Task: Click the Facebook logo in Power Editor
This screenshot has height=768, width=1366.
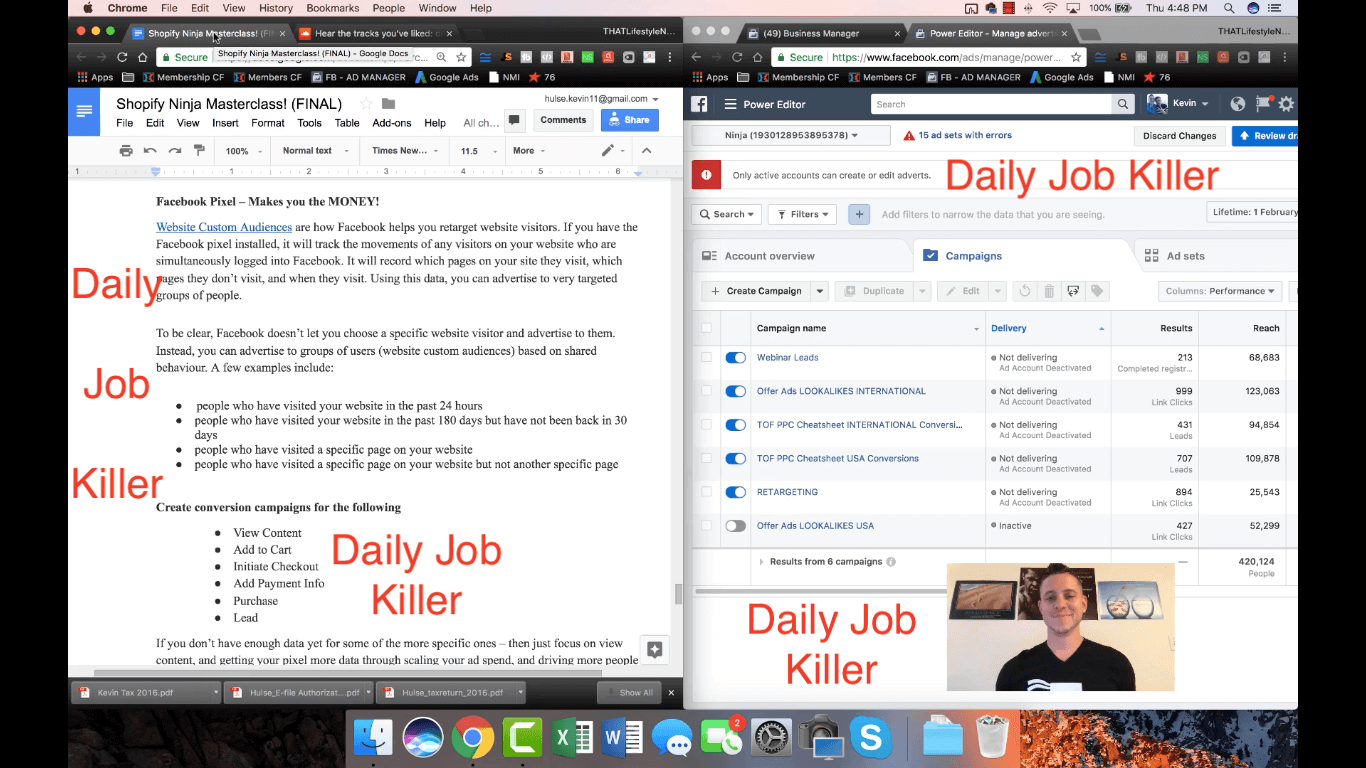Action: coord(700,104)
